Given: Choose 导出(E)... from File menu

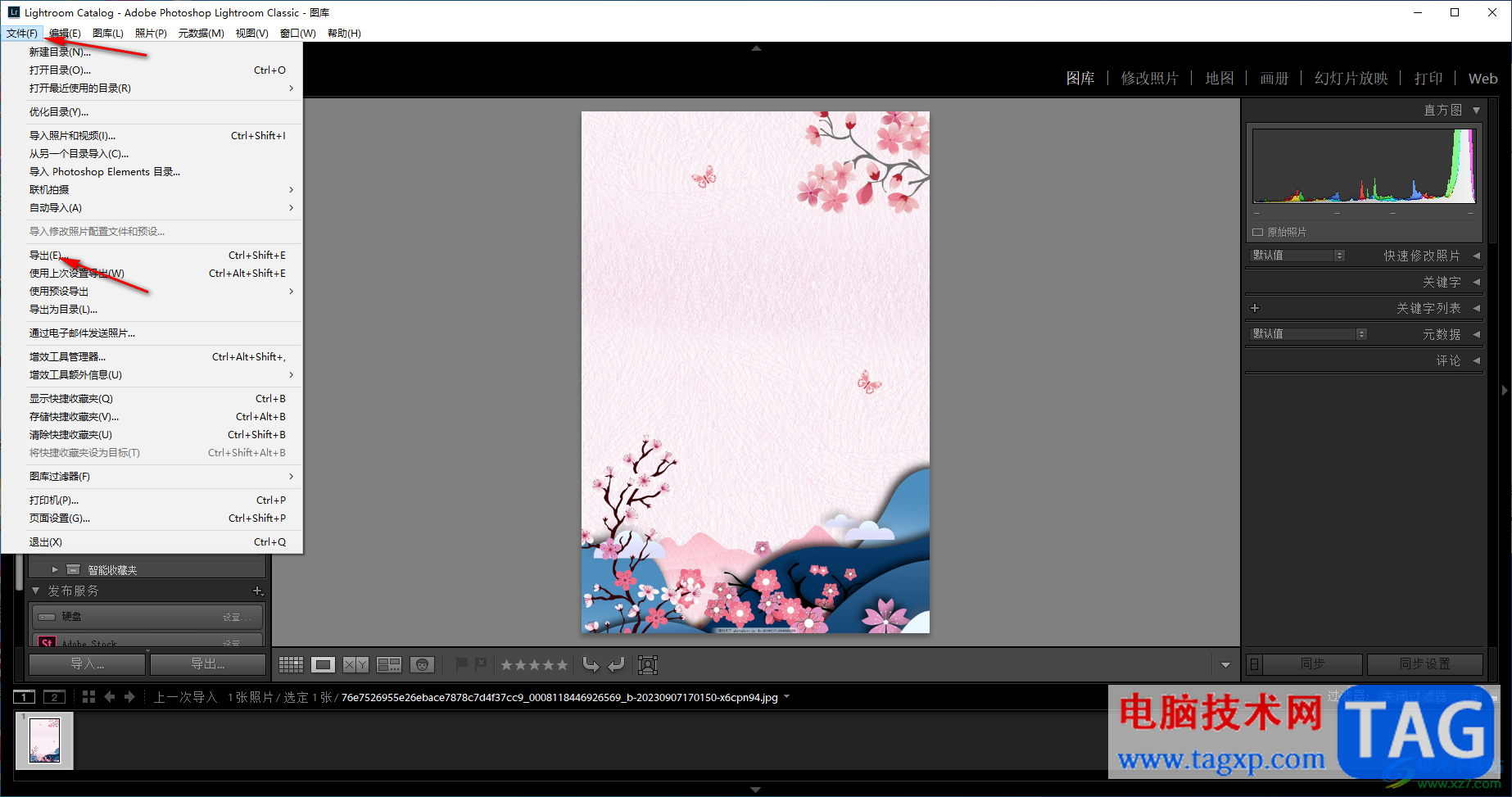Looking at the screenshot, I should coord(152,256).
